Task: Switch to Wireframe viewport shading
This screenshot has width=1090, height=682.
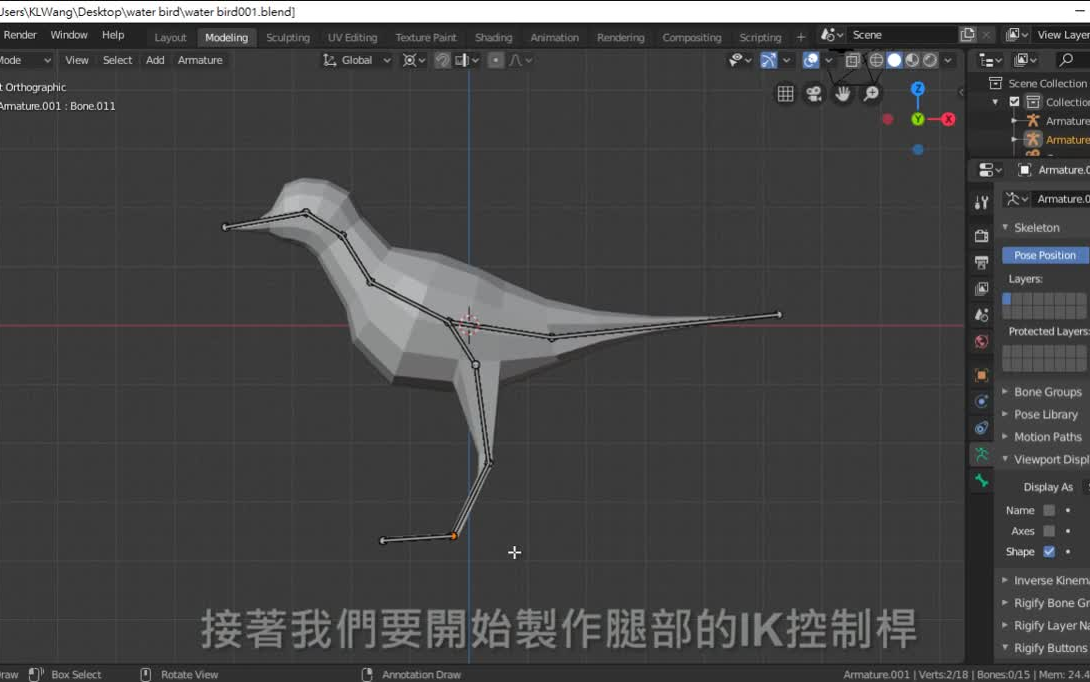Action: point(876,59)
